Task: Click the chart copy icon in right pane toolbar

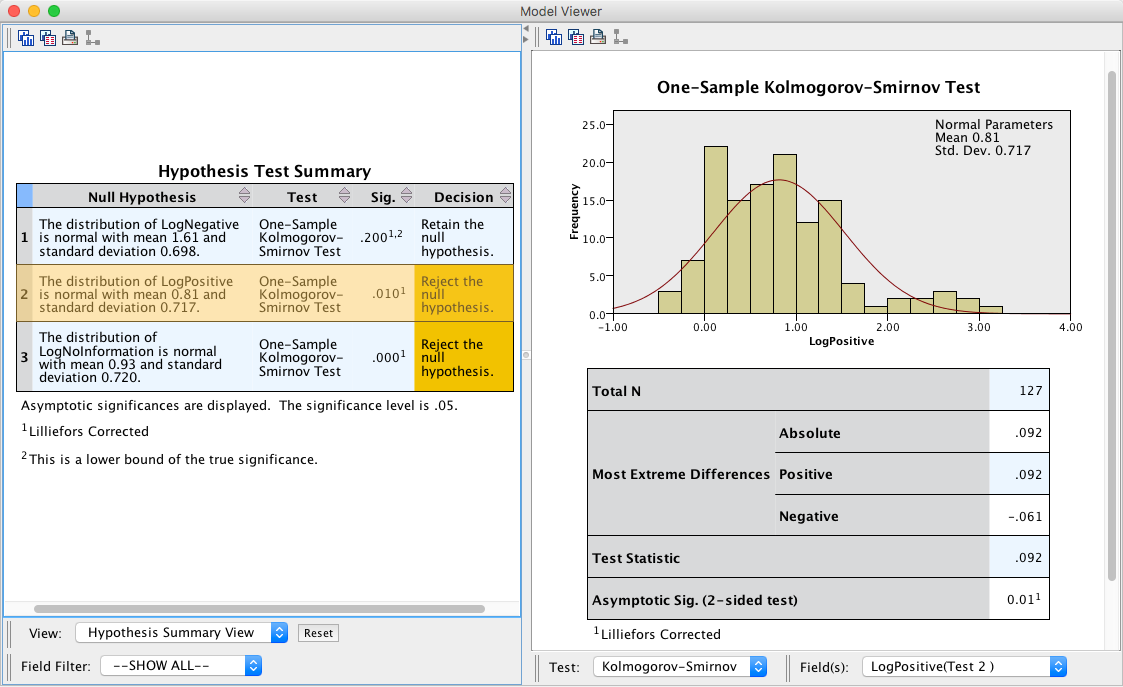Action: tap(554, 38)
